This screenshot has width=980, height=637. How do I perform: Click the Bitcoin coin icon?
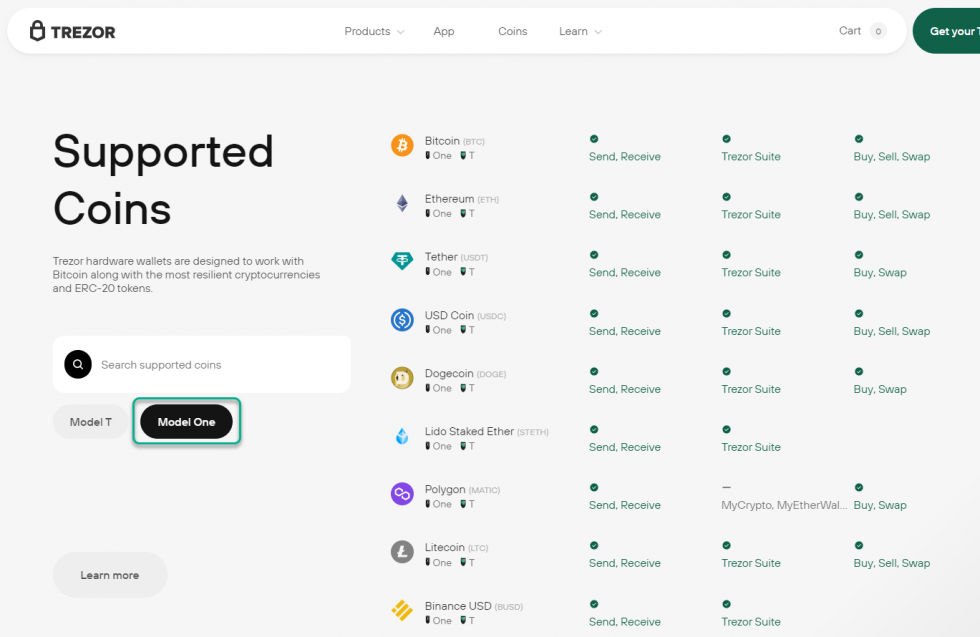pyautogui.click(x=402, y=146)
